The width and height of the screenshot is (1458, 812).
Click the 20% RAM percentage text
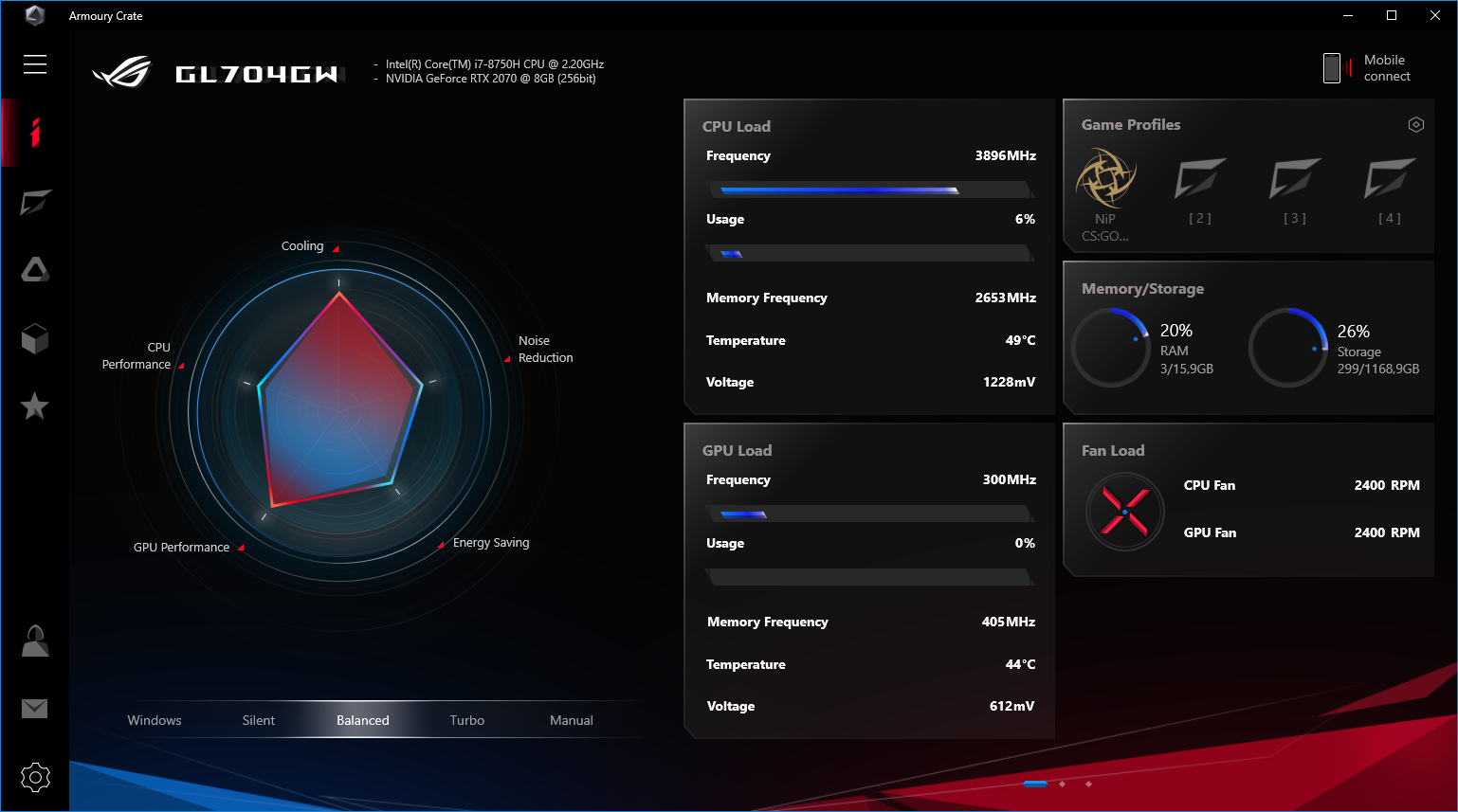1176,331
